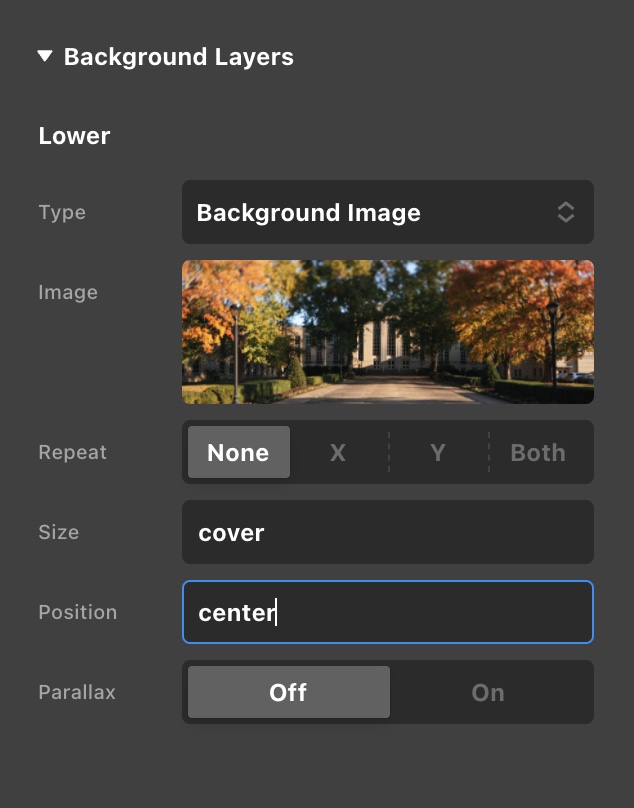Click the Image label
Screen dimensions: 634x808
[68, 292]
